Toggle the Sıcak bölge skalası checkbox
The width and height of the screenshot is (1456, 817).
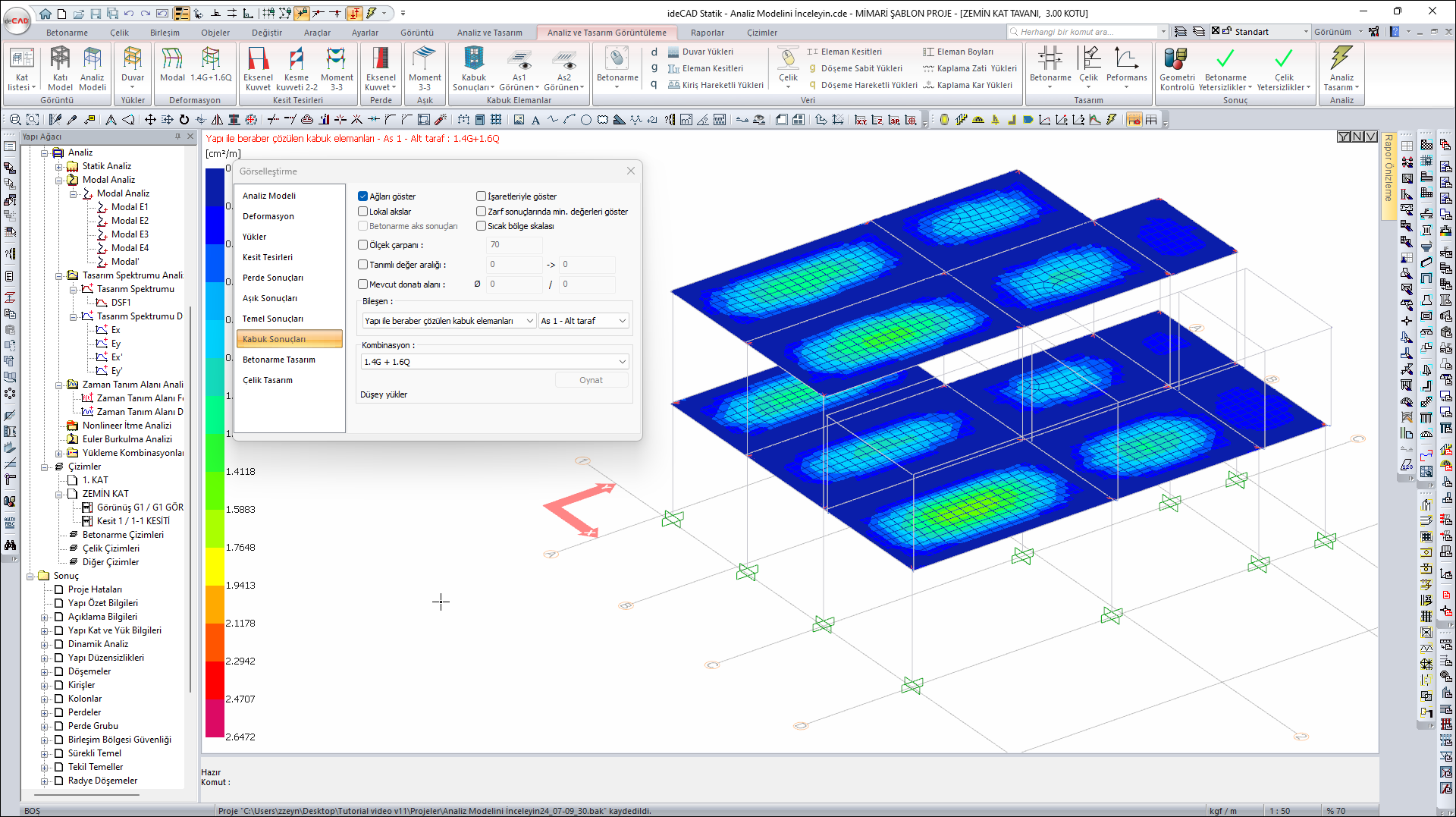click(x=482, y=226)
